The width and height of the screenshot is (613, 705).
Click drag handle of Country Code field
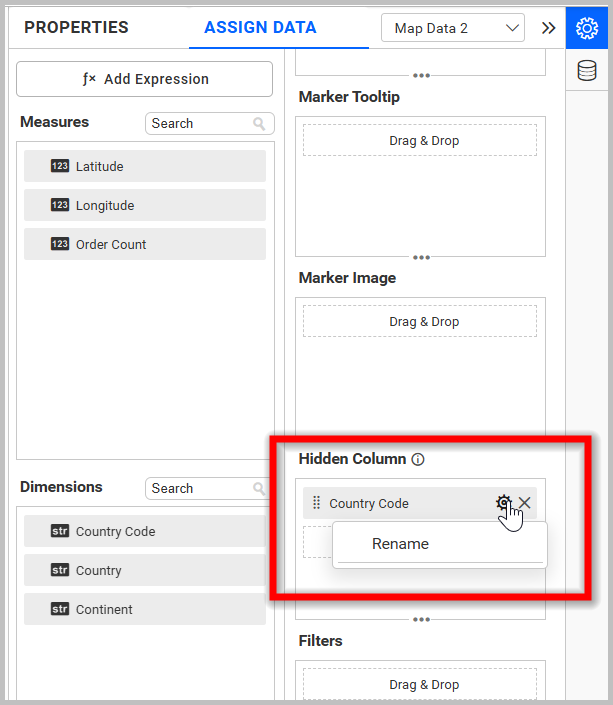[317, 503]
